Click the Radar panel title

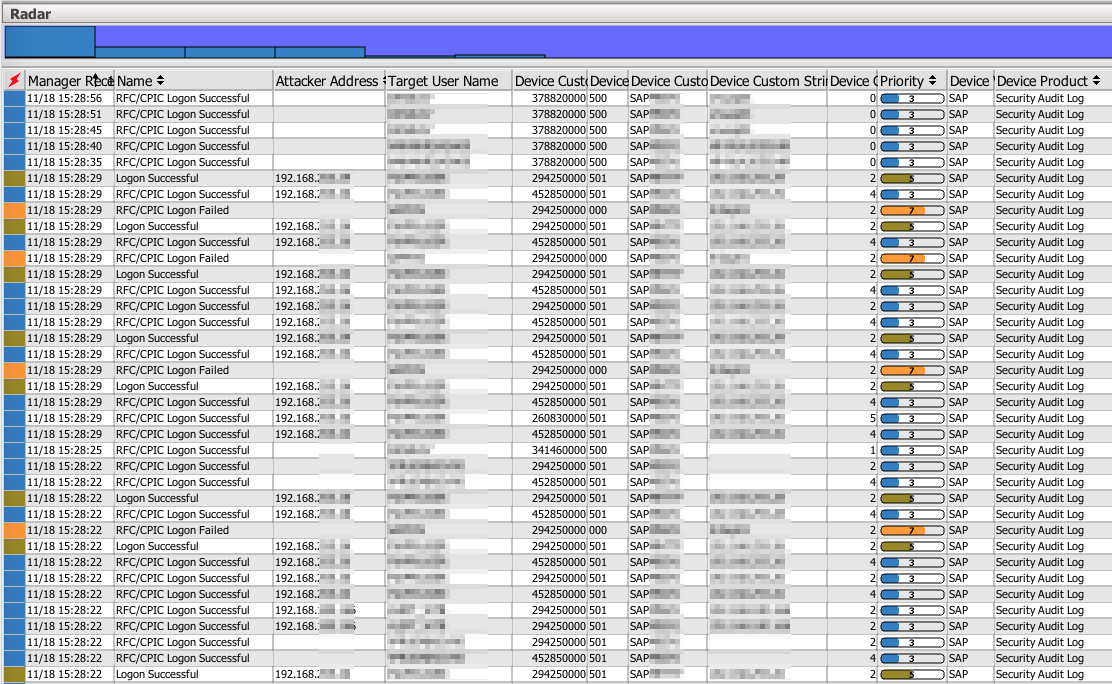31,15
